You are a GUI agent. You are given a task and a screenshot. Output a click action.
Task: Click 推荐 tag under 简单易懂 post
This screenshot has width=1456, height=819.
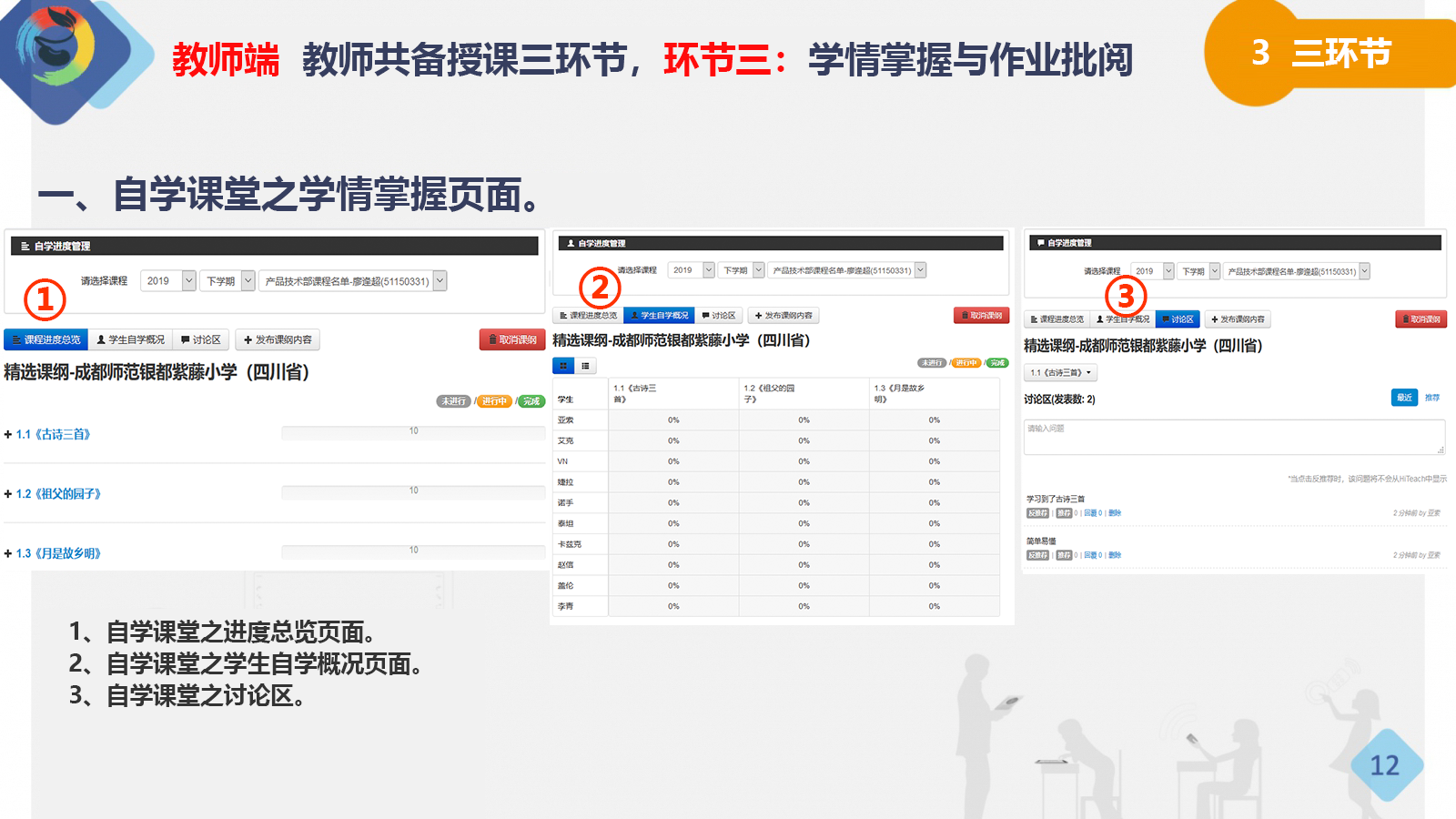(1064, 555)
